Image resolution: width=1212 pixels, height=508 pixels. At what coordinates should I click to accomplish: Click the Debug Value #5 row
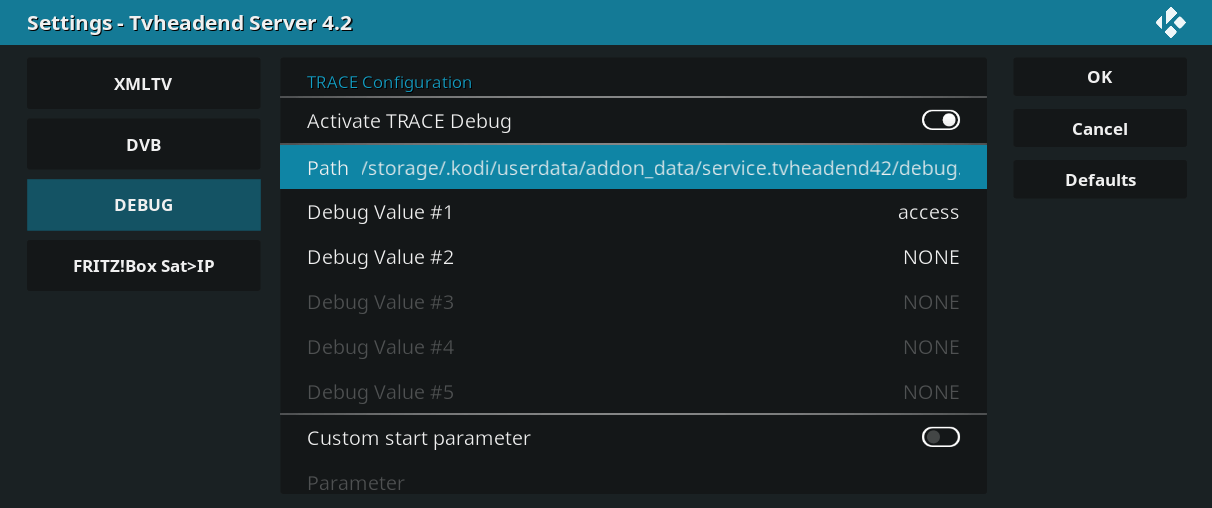coord(633,392)
